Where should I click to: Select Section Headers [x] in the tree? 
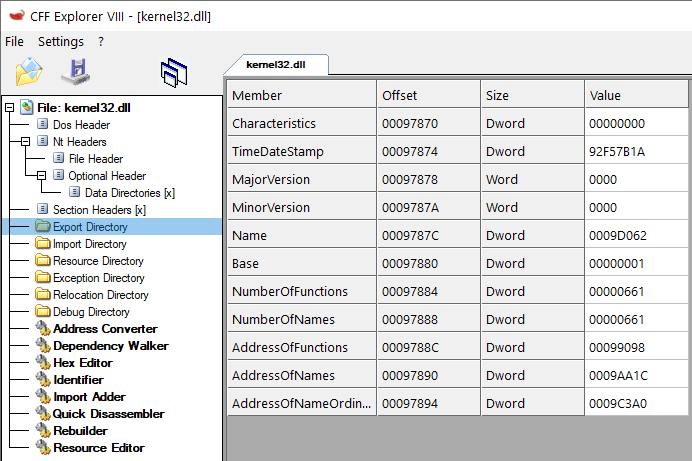[99, 210]
